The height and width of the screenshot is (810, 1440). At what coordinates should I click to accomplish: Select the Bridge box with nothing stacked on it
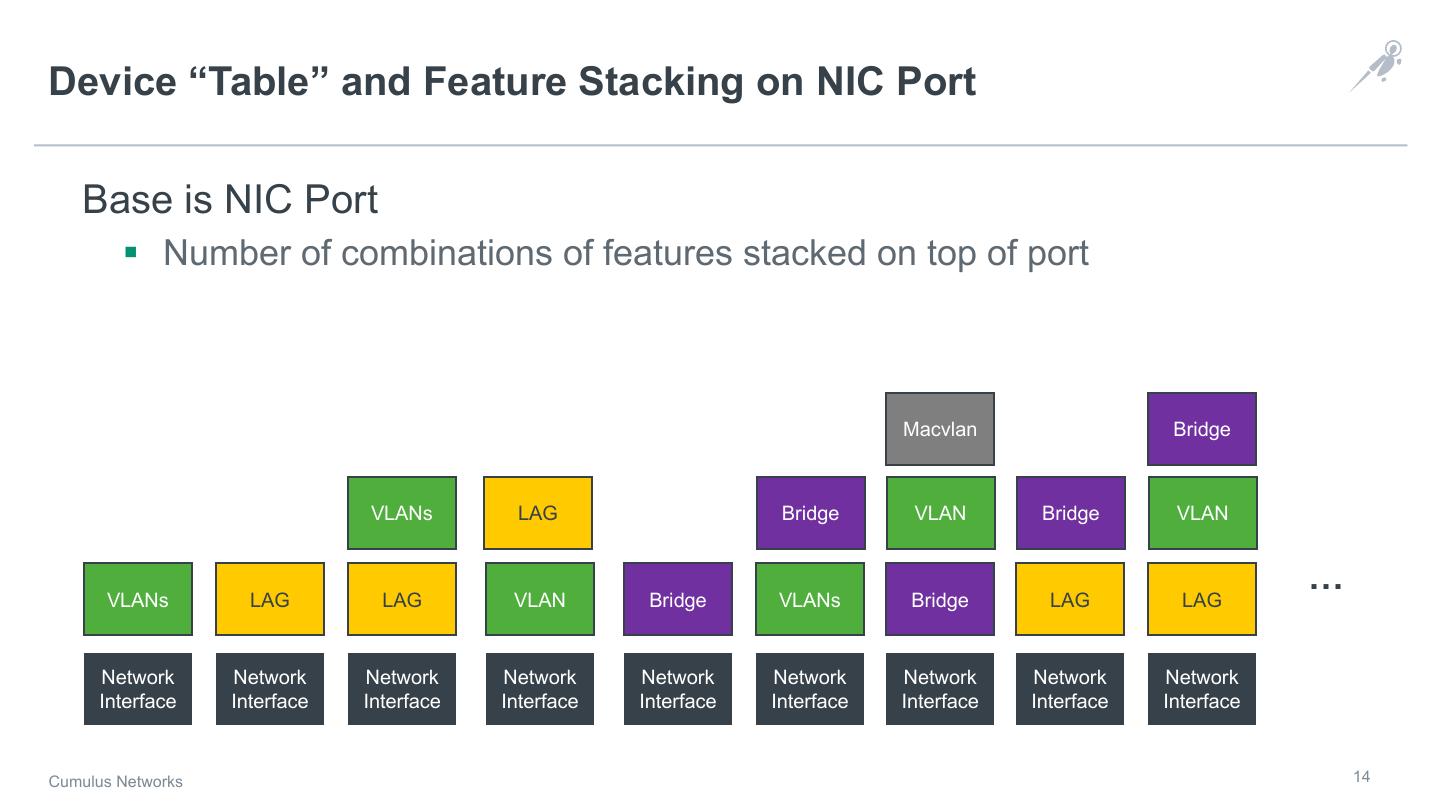coord(678,599)
